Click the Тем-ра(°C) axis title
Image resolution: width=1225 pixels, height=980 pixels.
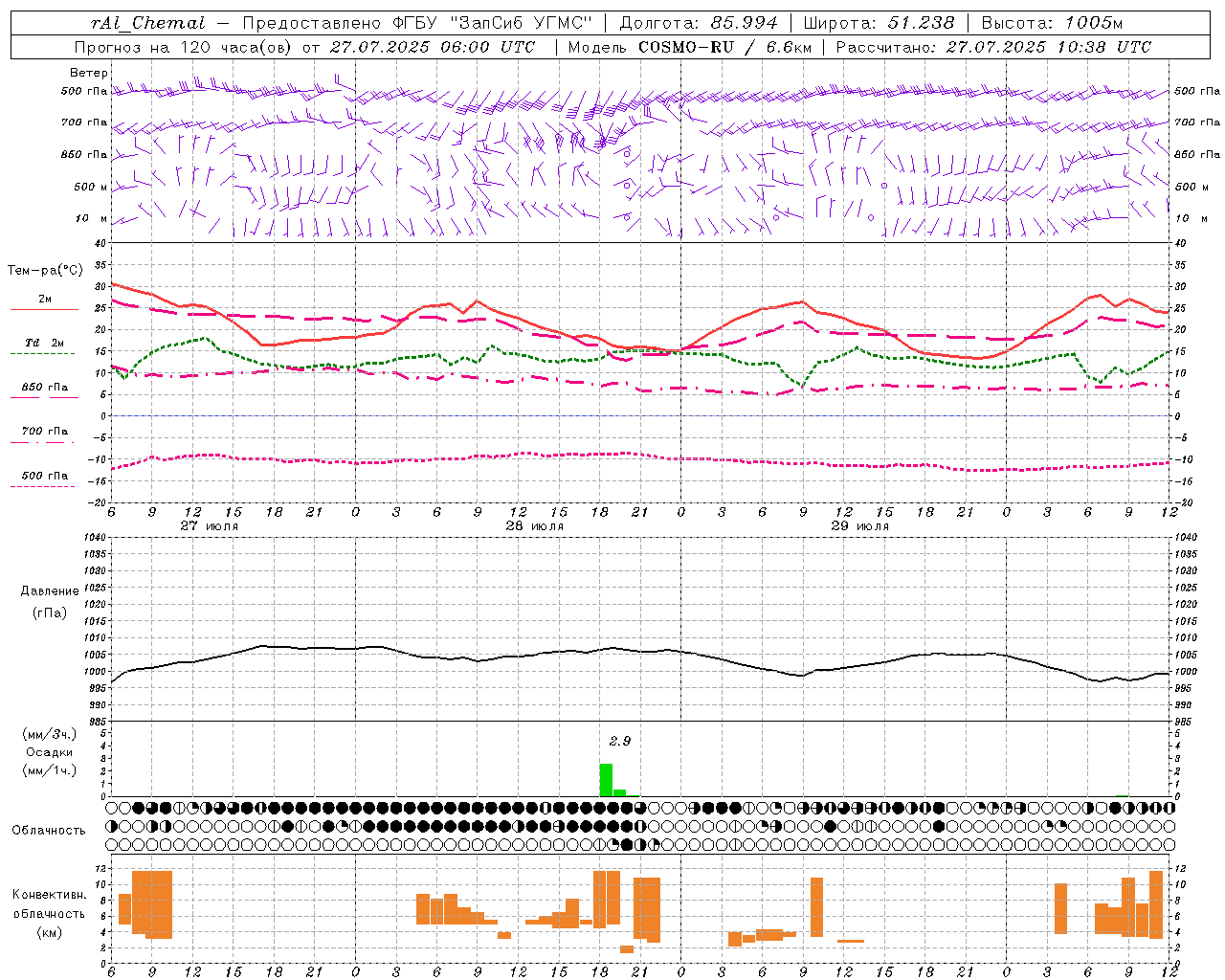45,271
